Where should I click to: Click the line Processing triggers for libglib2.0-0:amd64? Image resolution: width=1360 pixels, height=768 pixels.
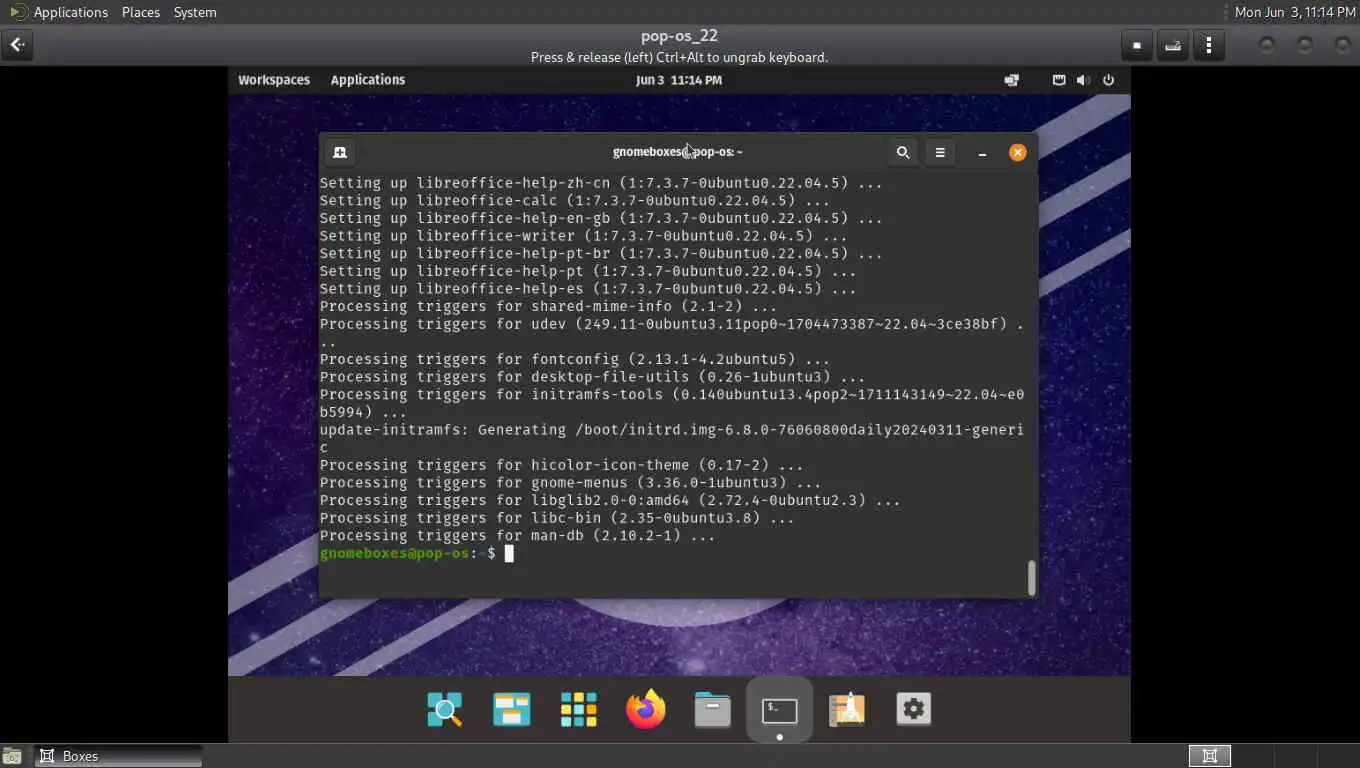610,500
